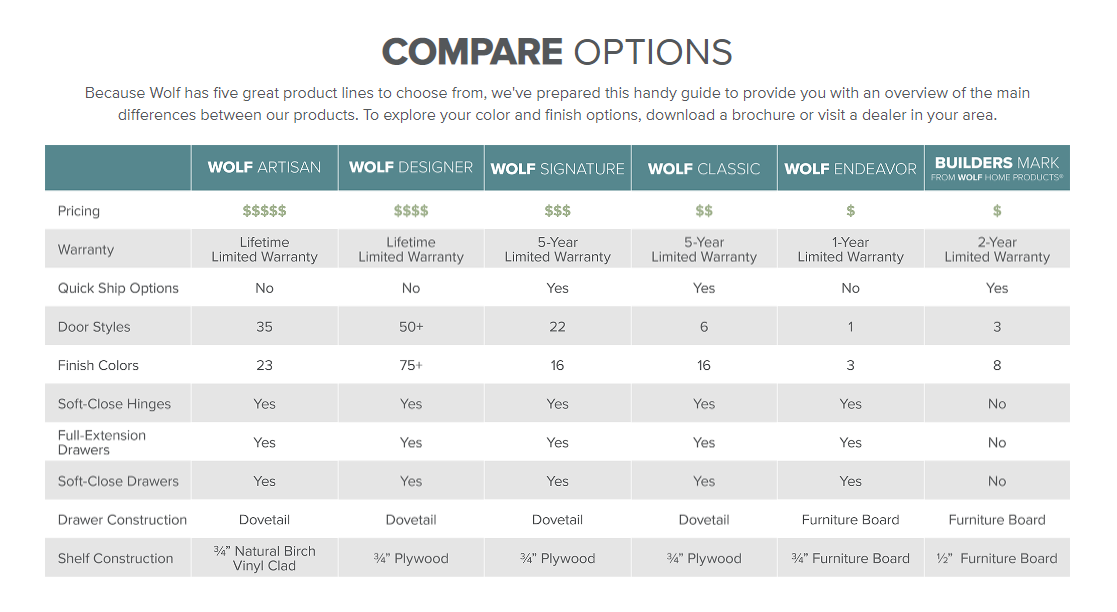The width and height of the screenshot is (1117, 612).
Task: Click the Endeavor single dollar sign
Action: pos(850,211)
